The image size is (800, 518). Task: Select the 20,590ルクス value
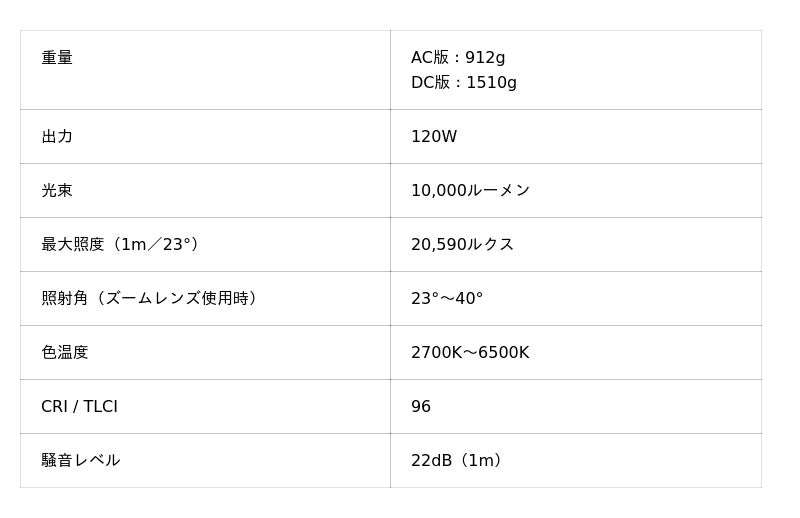462,245
